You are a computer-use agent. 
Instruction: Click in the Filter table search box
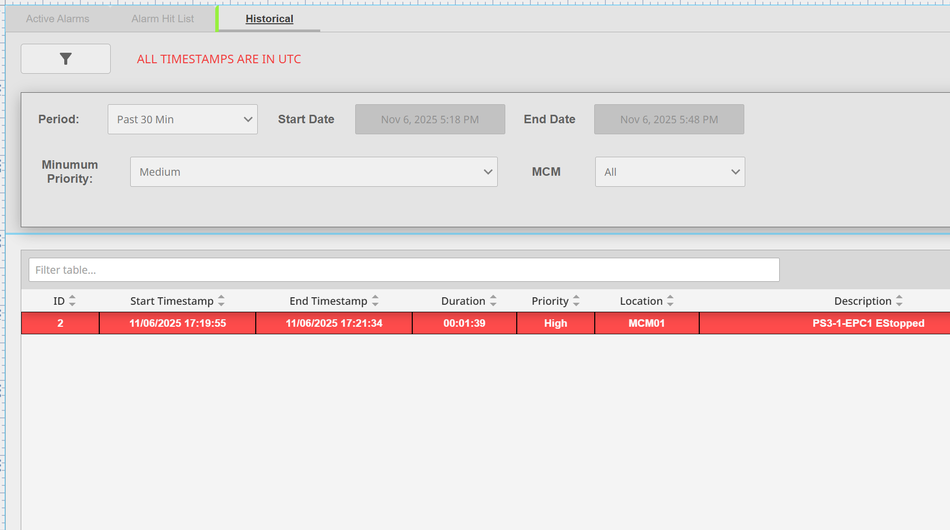pos(403,270)
